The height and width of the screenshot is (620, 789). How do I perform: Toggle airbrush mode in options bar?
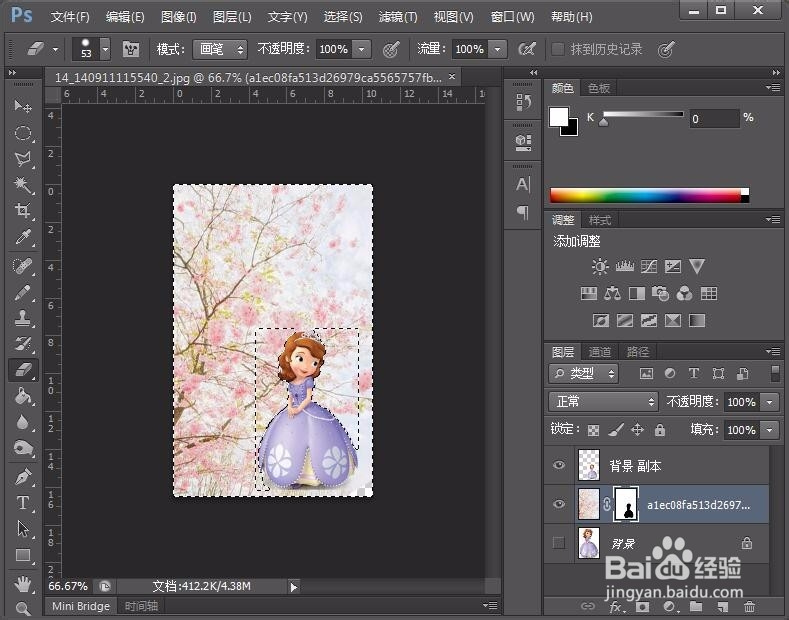point(527,49)
